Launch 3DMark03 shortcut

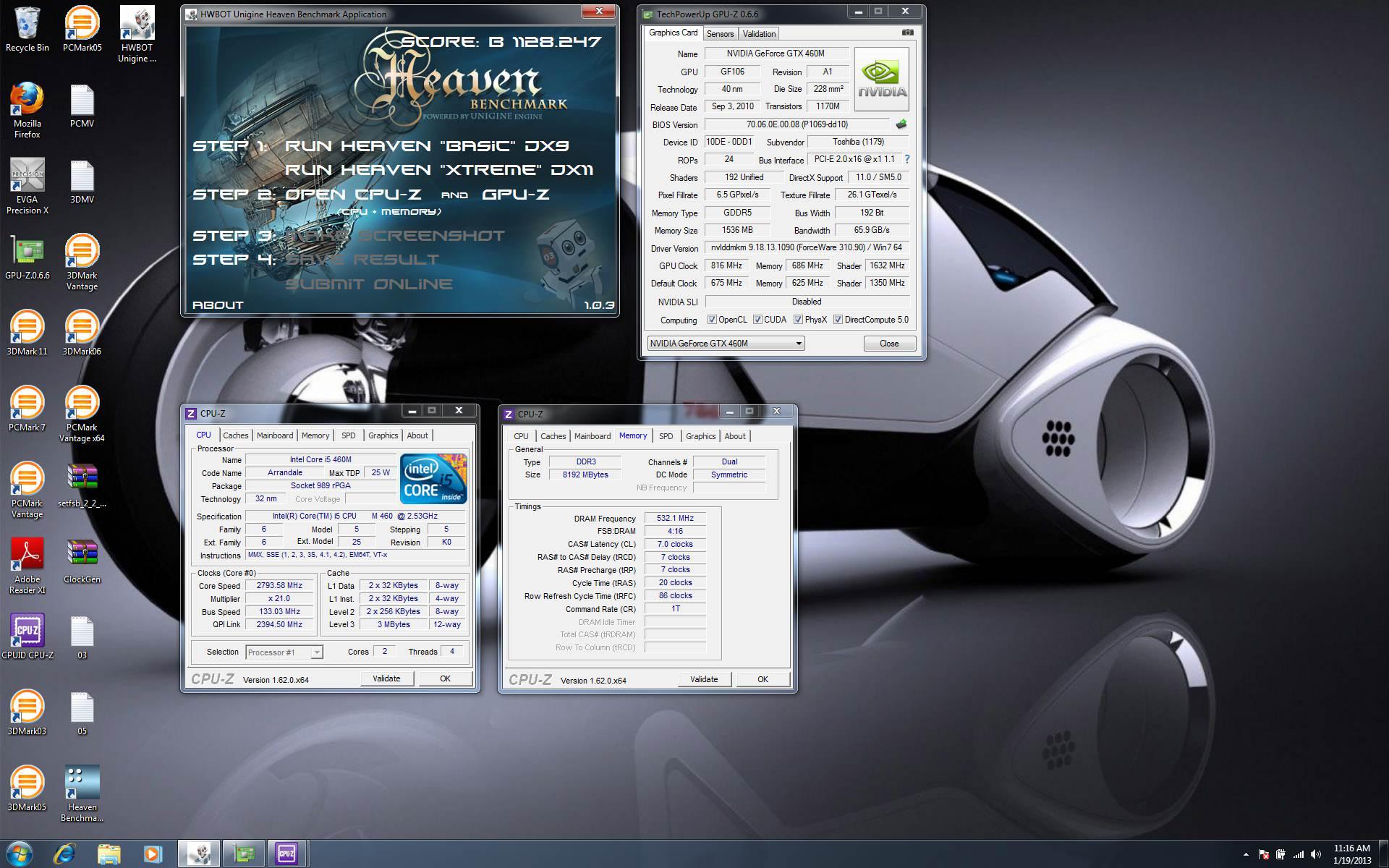pos(27,712)
